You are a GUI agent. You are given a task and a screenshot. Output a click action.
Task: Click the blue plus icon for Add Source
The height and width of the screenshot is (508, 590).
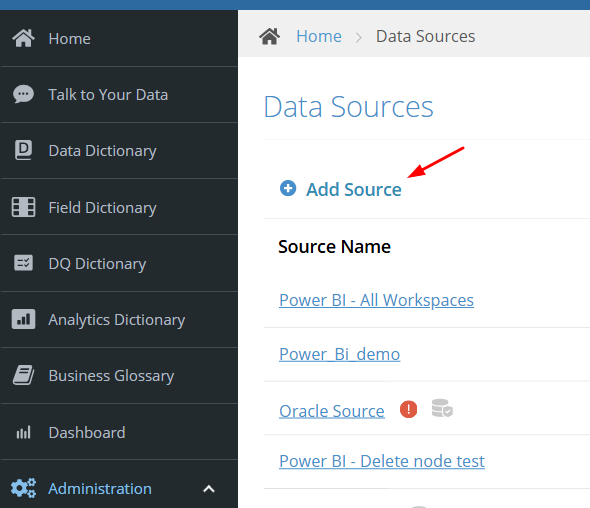288,188
